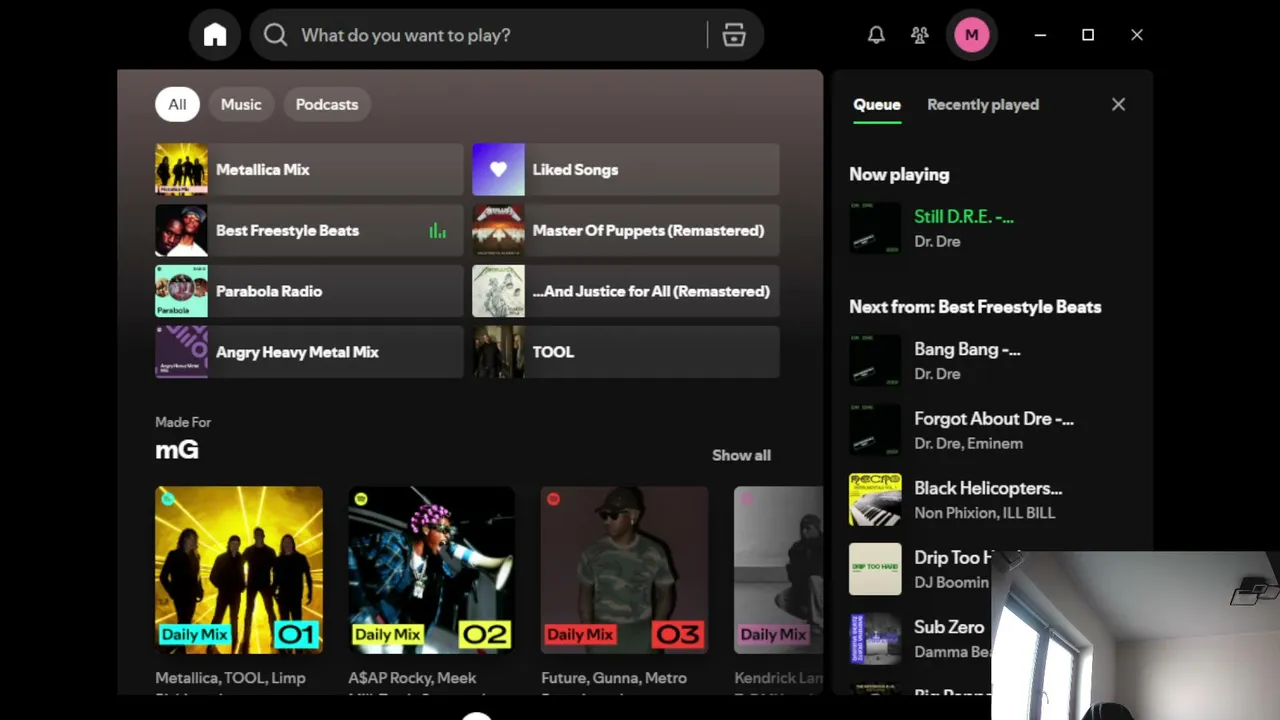Viewport: 1280px width, 720px height.
Task: Open the Metallica Mix shortcut
Action: (x=309, y=169)
